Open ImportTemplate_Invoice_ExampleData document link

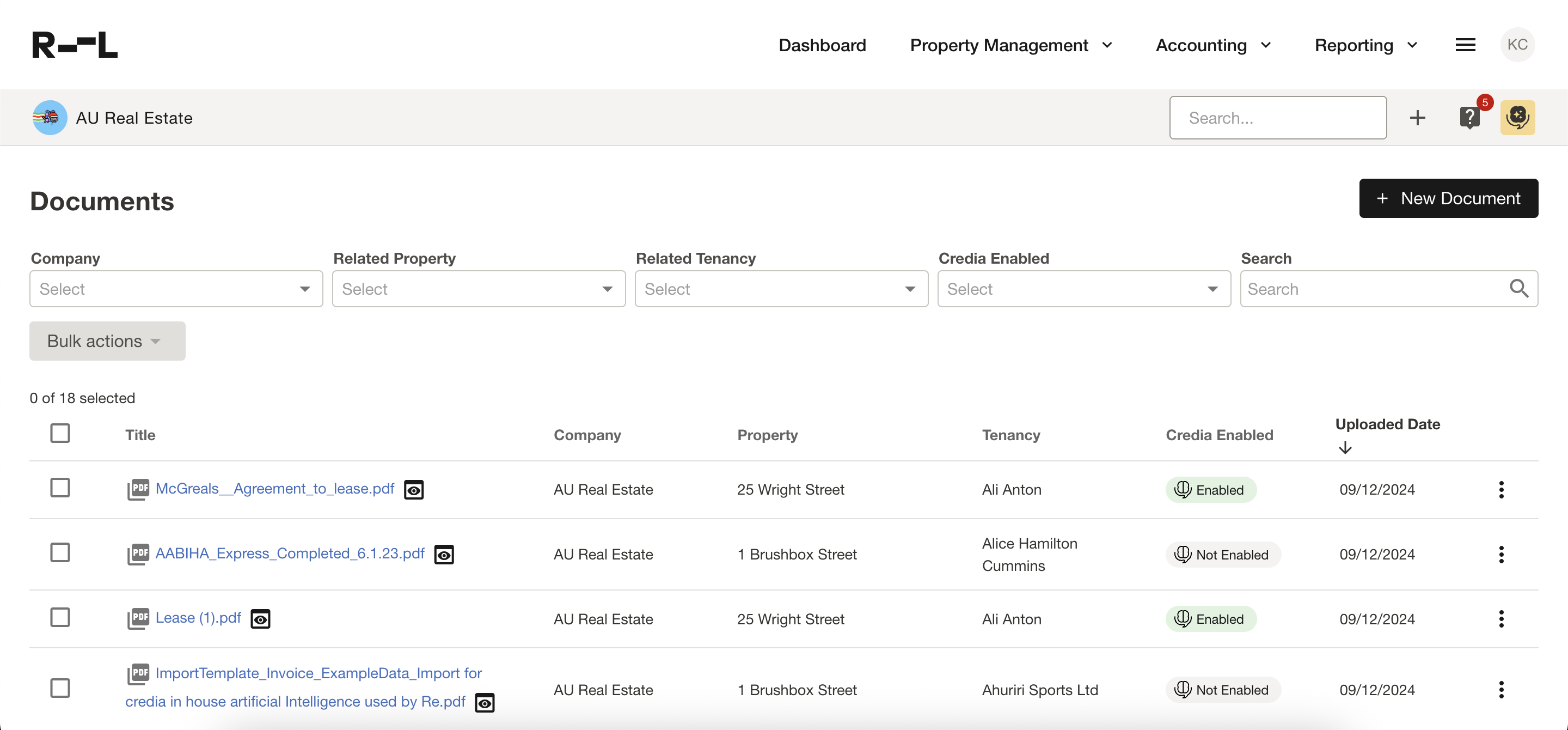304,688
